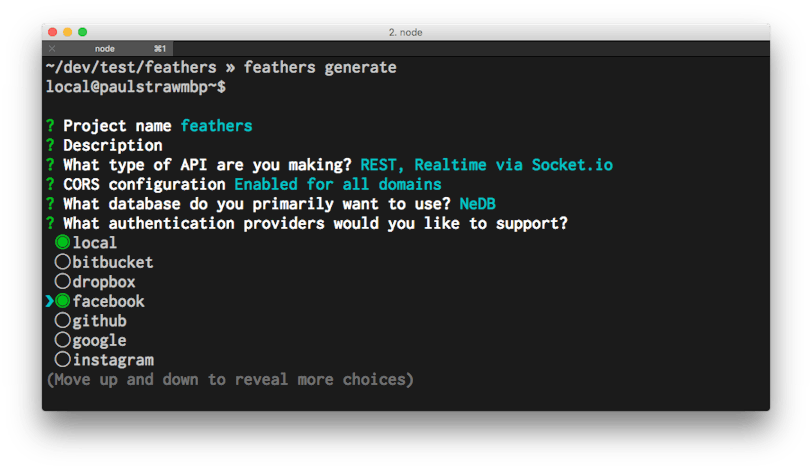Click the green question mark before Project name
This screenshot has height=471, width=812.
pos(50,126)
